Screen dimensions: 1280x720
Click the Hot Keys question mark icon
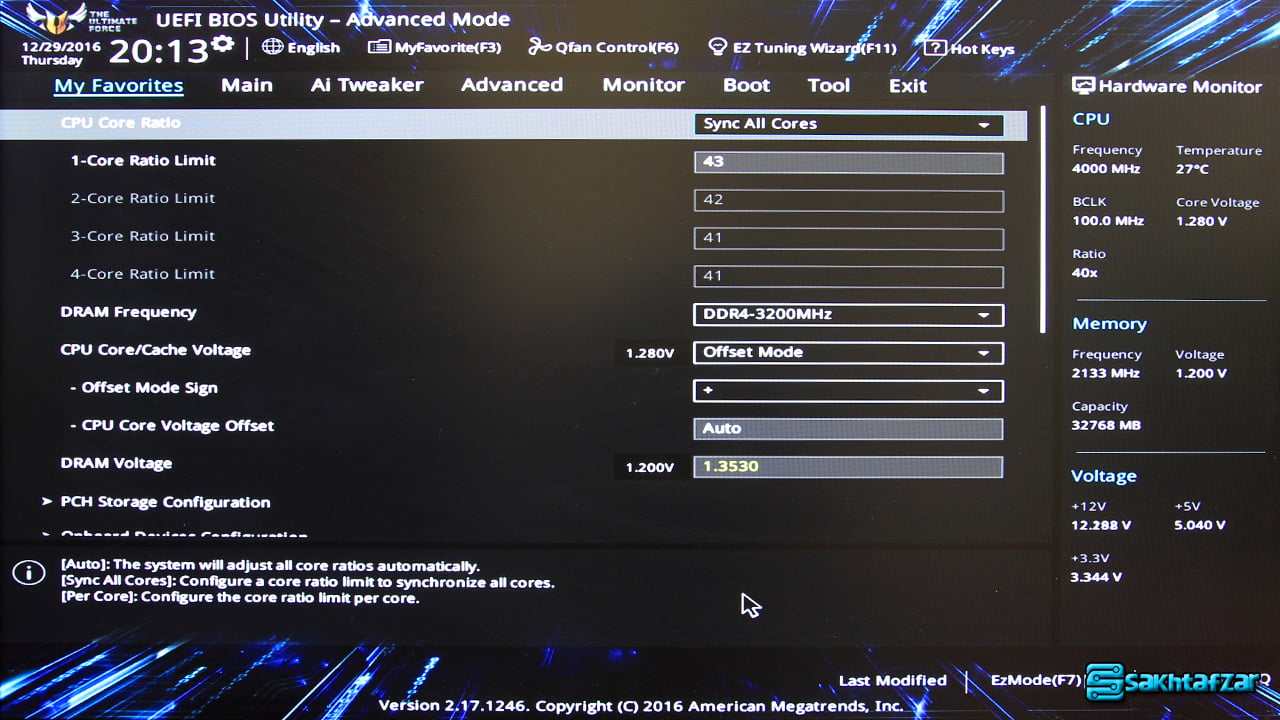934,48
